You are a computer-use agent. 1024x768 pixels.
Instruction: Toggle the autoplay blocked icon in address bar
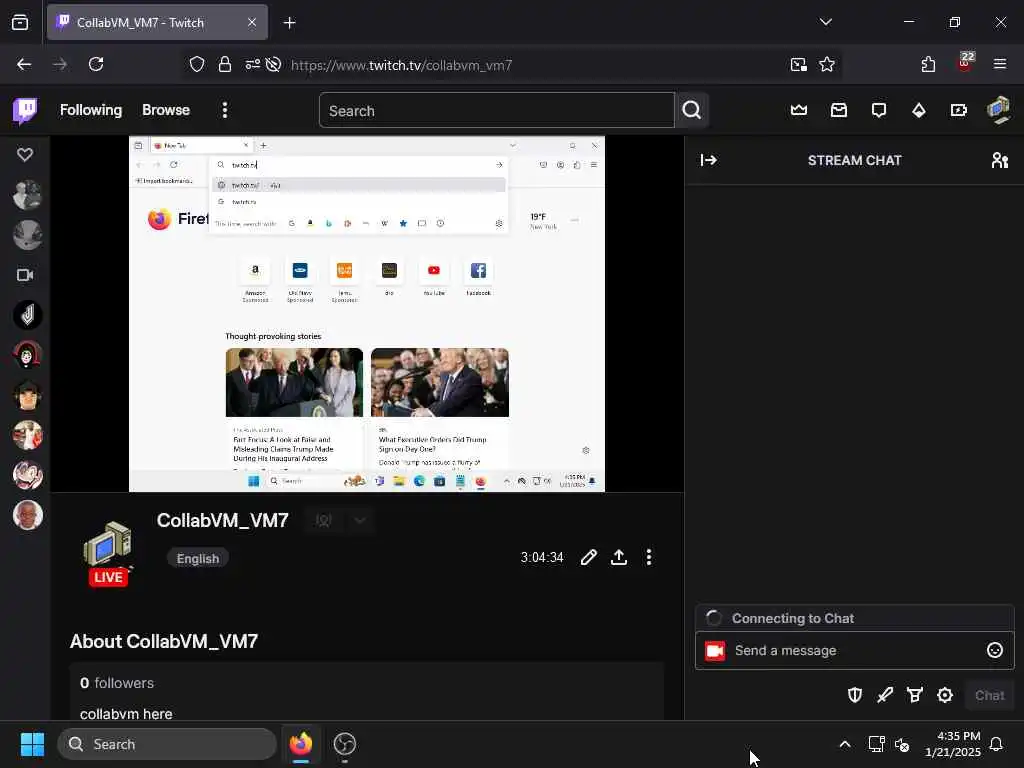click(274, 64)
